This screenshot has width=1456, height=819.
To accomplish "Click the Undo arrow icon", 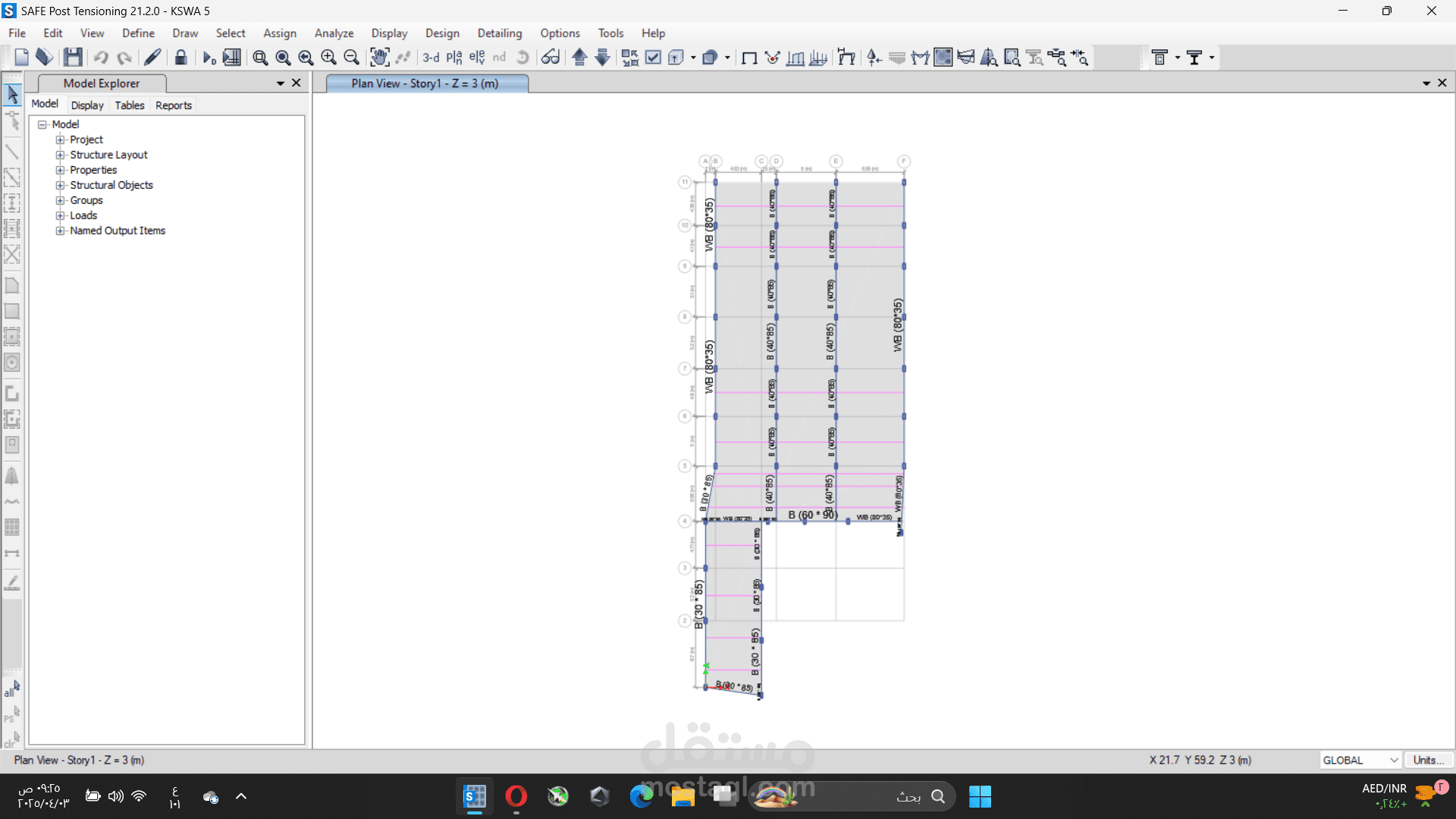I will tap(101, 58).
